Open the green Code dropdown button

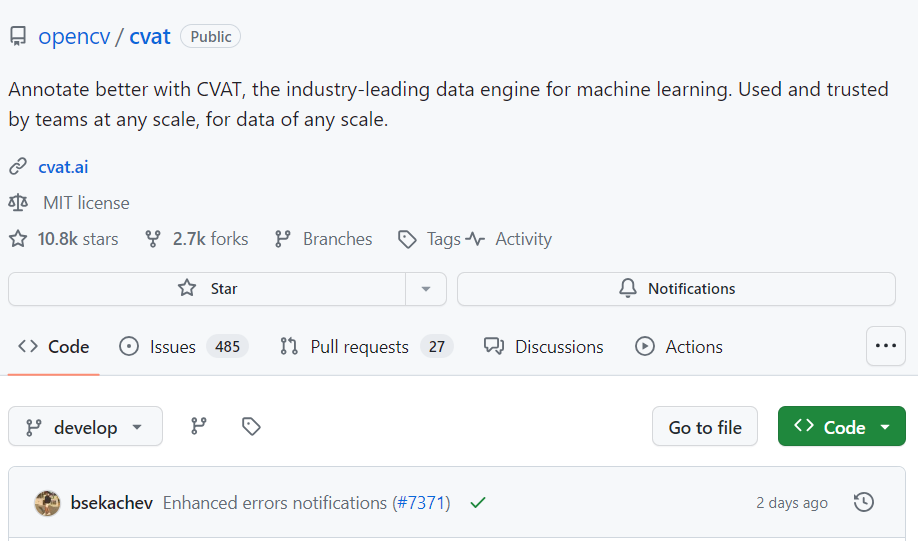tap(841, 426)
